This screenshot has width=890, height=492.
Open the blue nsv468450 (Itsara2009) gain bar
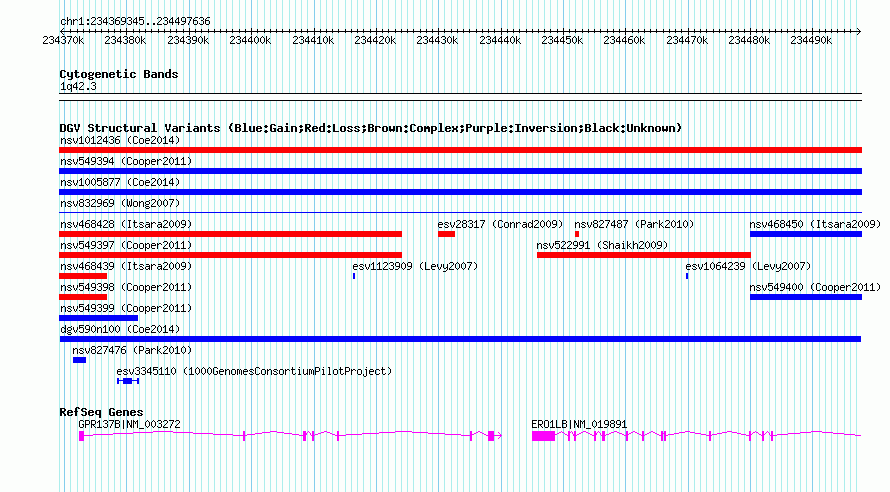tap(806, 234)
